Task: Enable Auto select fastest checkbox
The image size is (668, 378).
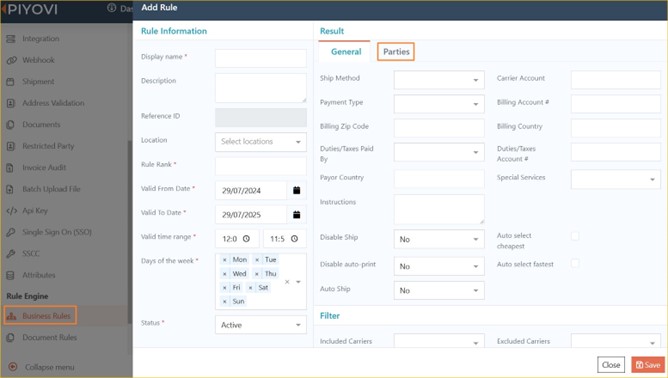Action: click(x=575, y=263)
